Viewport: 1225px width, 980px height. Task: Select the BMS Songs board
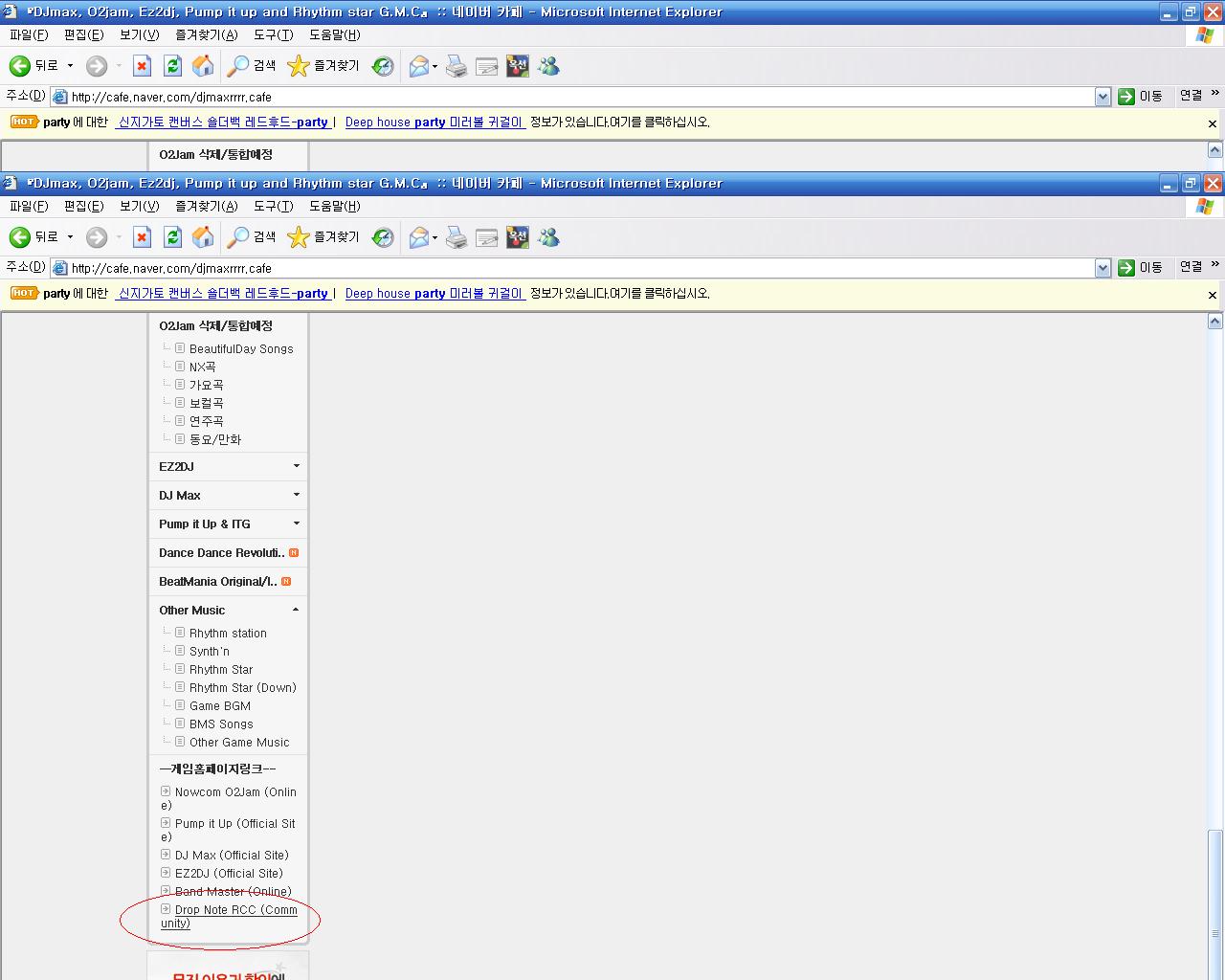pos(221,724)
